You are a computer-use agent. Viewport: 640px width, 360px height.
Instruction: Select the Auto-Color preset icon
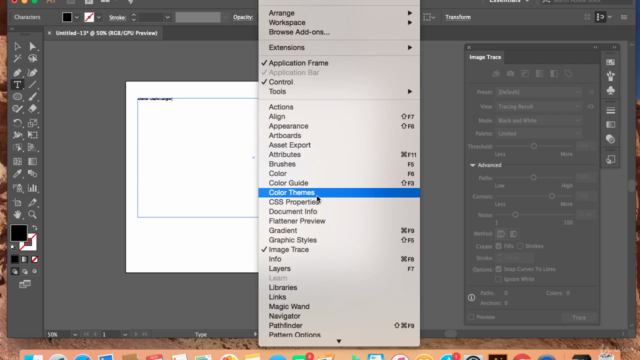coord(496,74)
